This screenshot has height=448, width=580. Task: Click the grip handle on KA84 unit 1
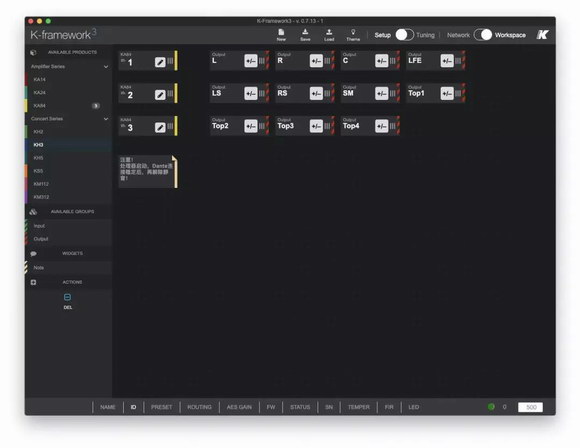pos(170,61)
